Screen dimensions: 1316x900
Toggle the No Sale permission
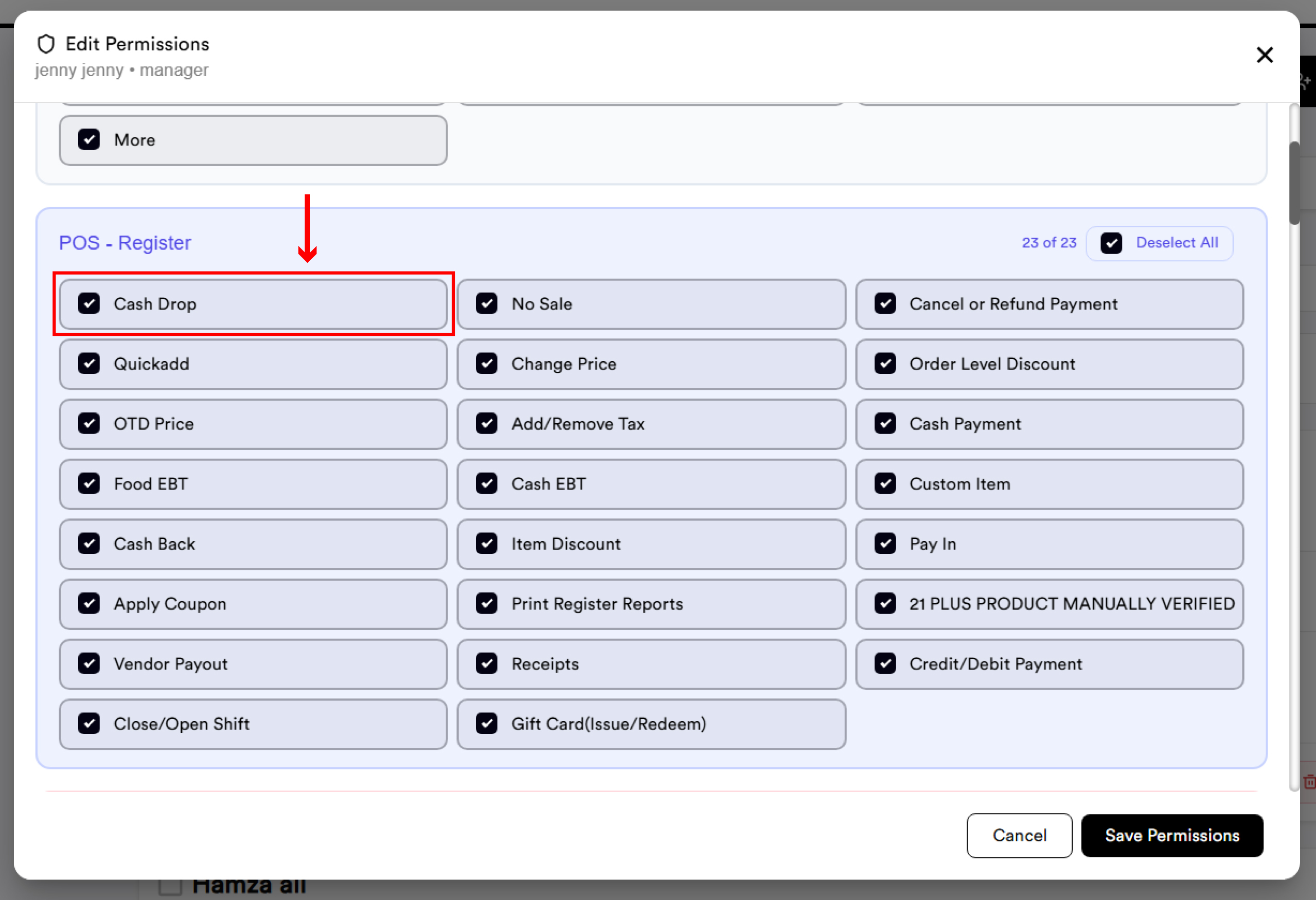coord(486,303)
